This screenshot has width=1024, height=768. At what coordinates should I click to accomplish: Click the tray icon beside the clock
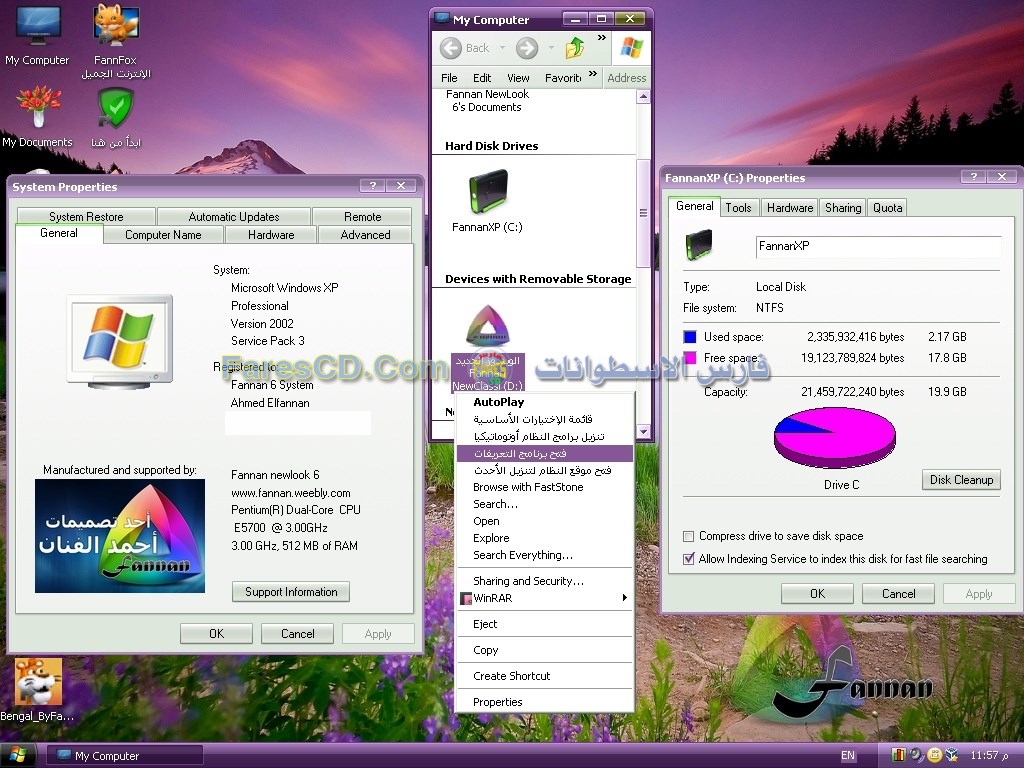pos(952,755)
